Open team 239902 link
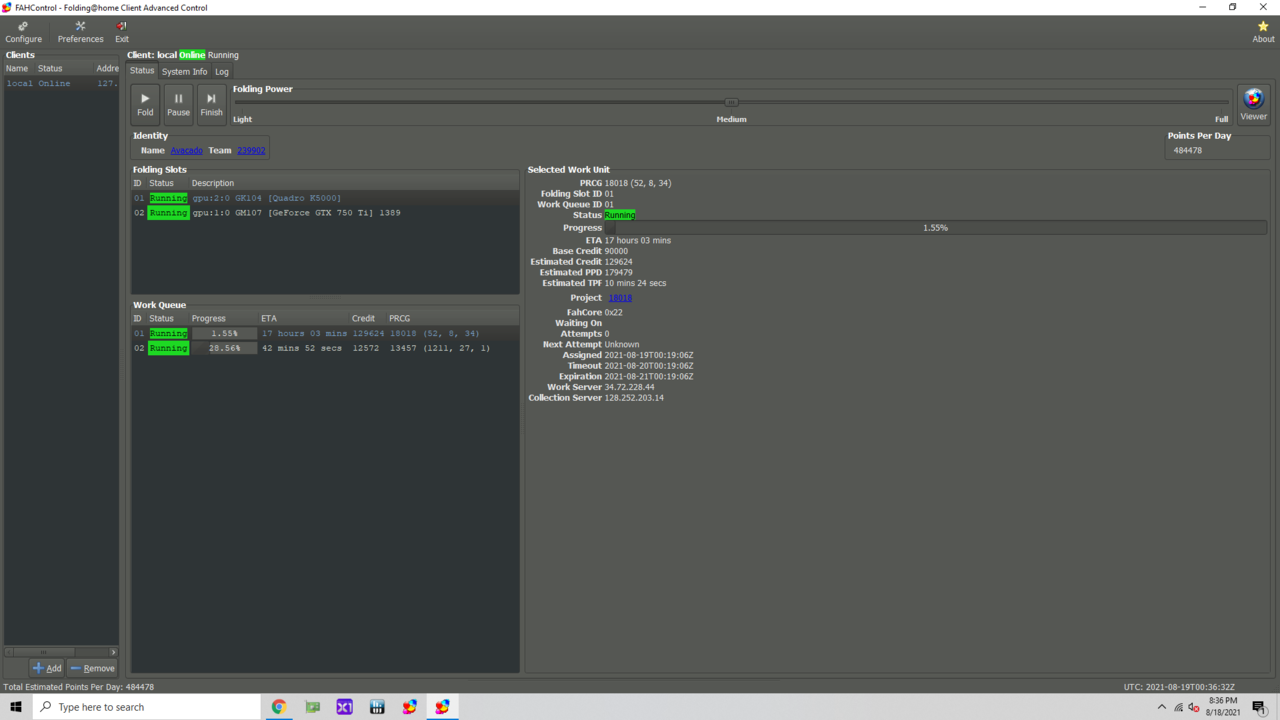Viewport: 1280px width, 720px height. pos(251,151)
